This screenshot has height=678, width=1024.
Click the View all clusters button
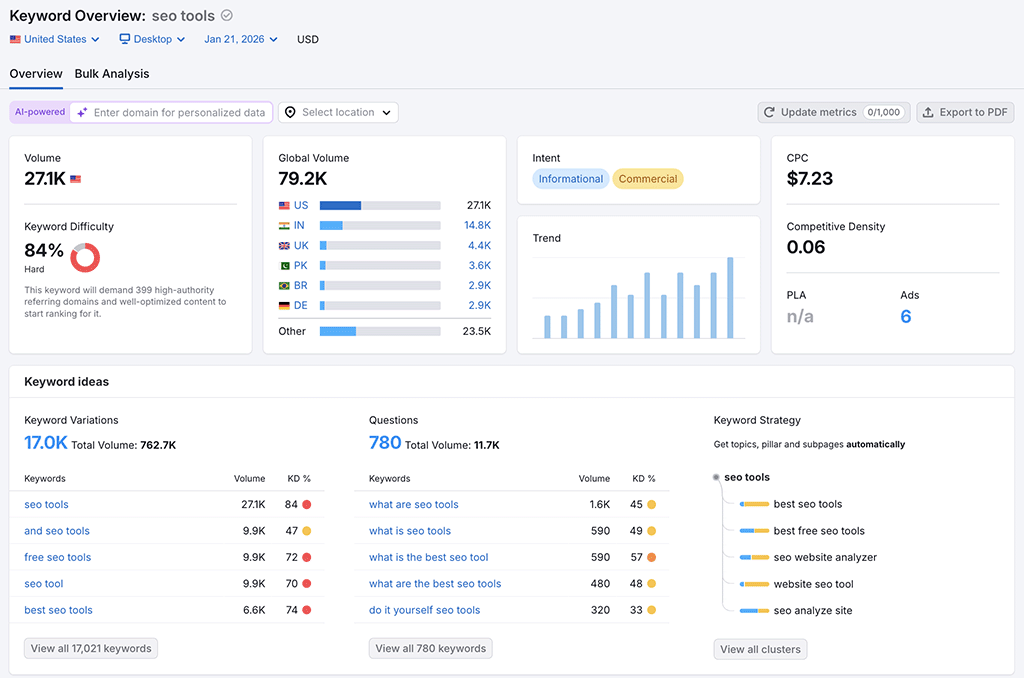760,648
